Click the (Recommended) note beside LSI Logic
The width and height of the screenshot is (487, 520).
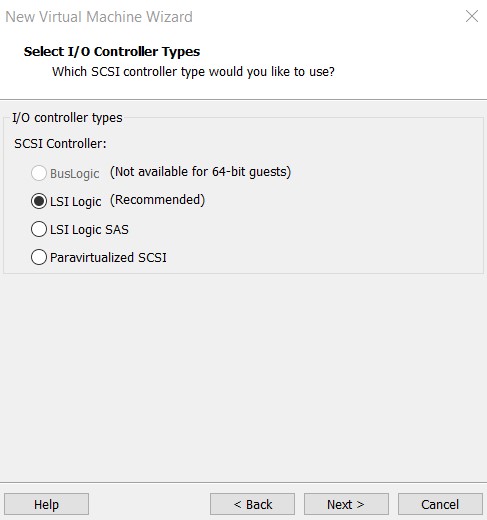(x=157, y=200)
